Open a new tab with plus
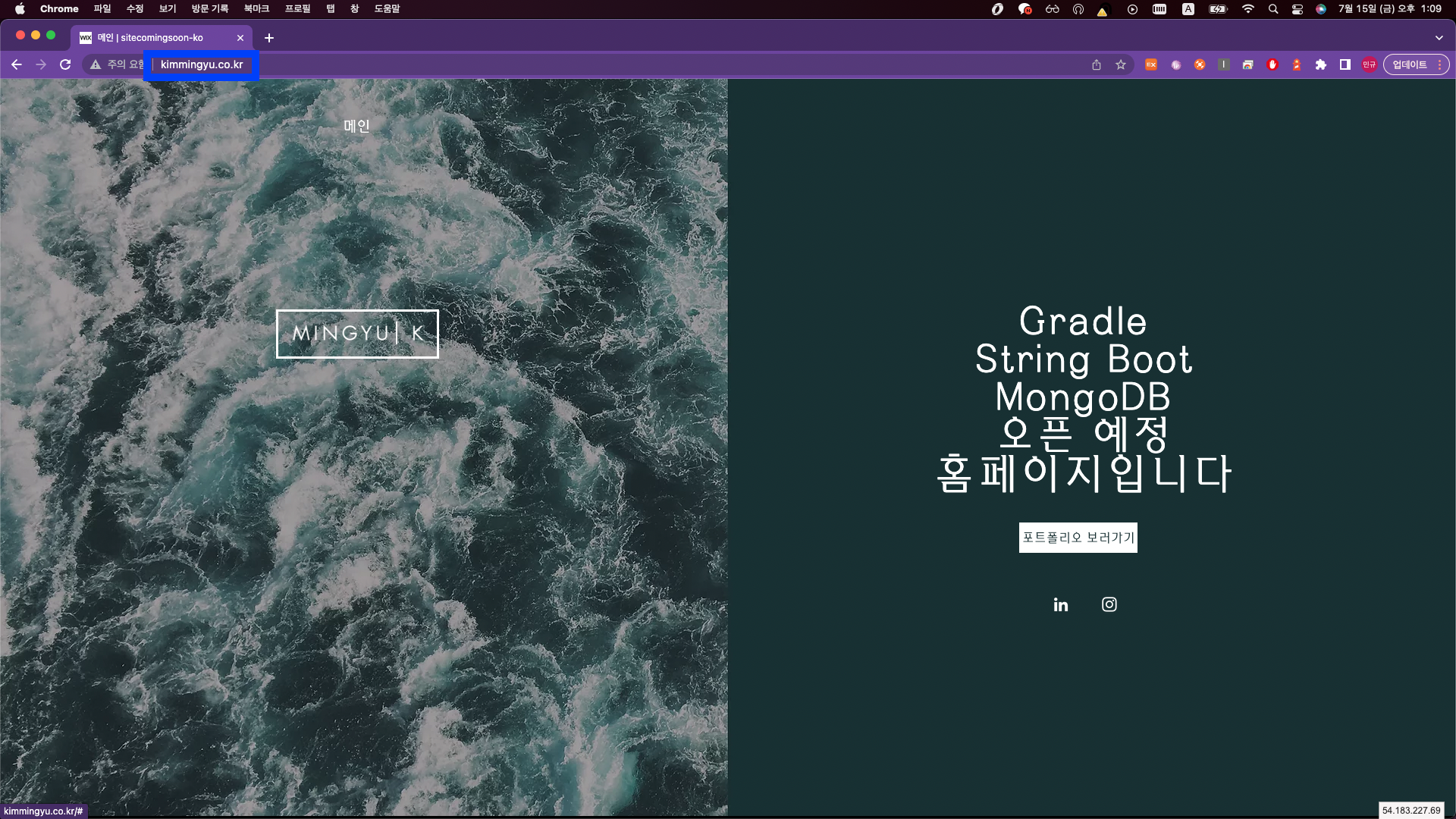The image size is (1456, 819). 269,38
